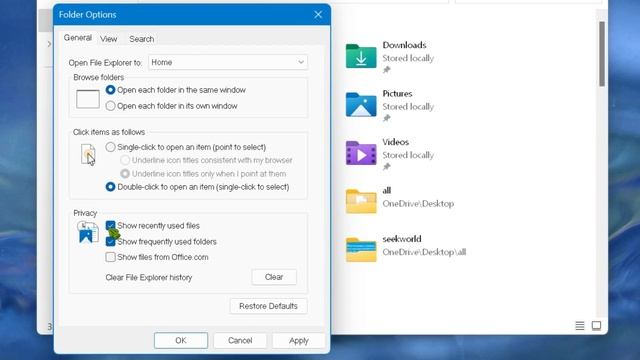This screenshot has width=640, height=360.
Task: Click the 'OneDrive\Desktop\all' path text
Action: [424, 252]
